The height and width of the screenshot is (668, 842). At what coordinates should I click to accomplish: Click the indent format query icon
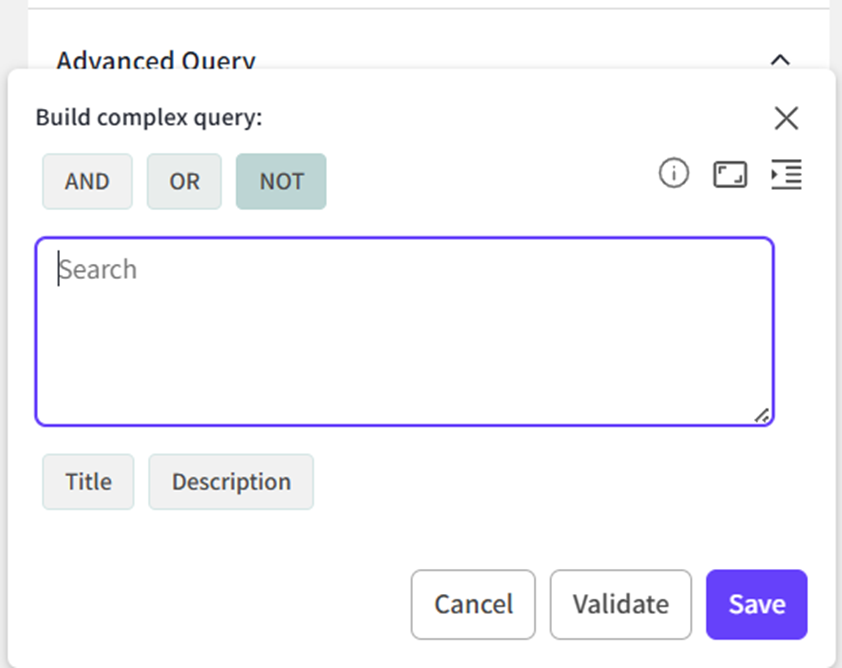point(786,175)
